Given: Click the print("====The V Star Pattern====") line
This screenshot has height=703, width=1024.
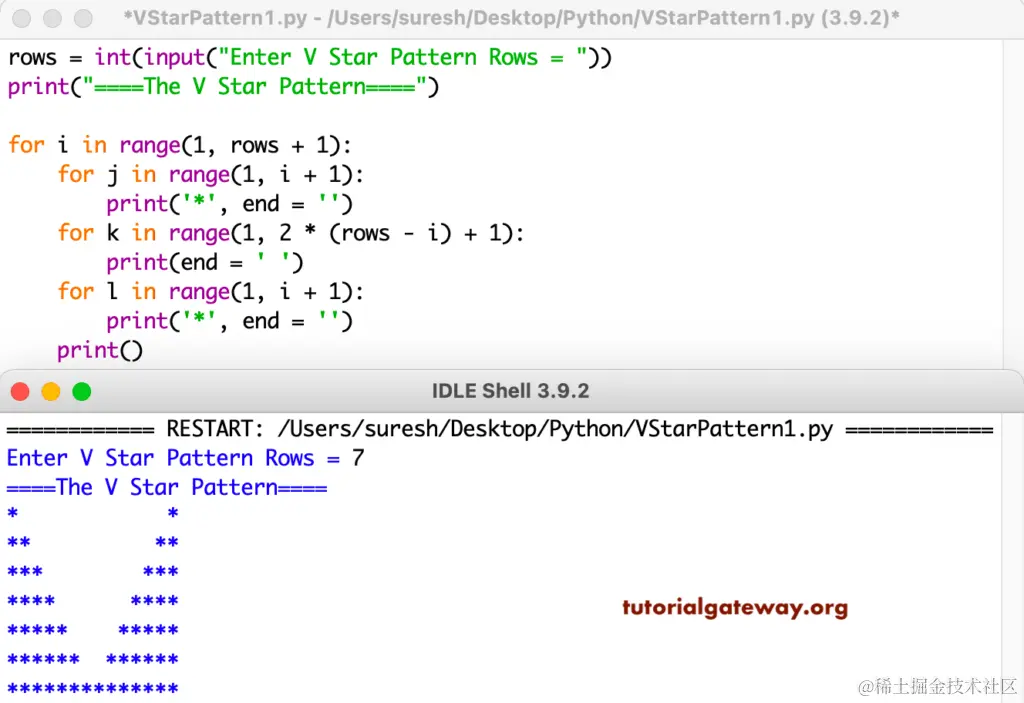Looking at the screenshot, I should point(223,86).
